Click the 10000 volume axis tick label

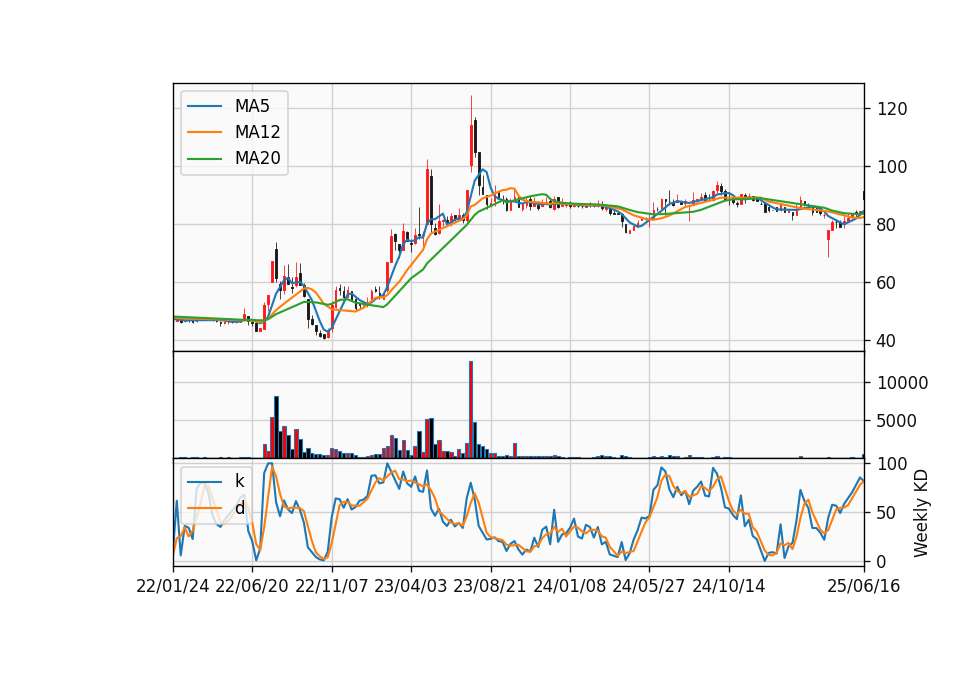[x=902, y=383]
